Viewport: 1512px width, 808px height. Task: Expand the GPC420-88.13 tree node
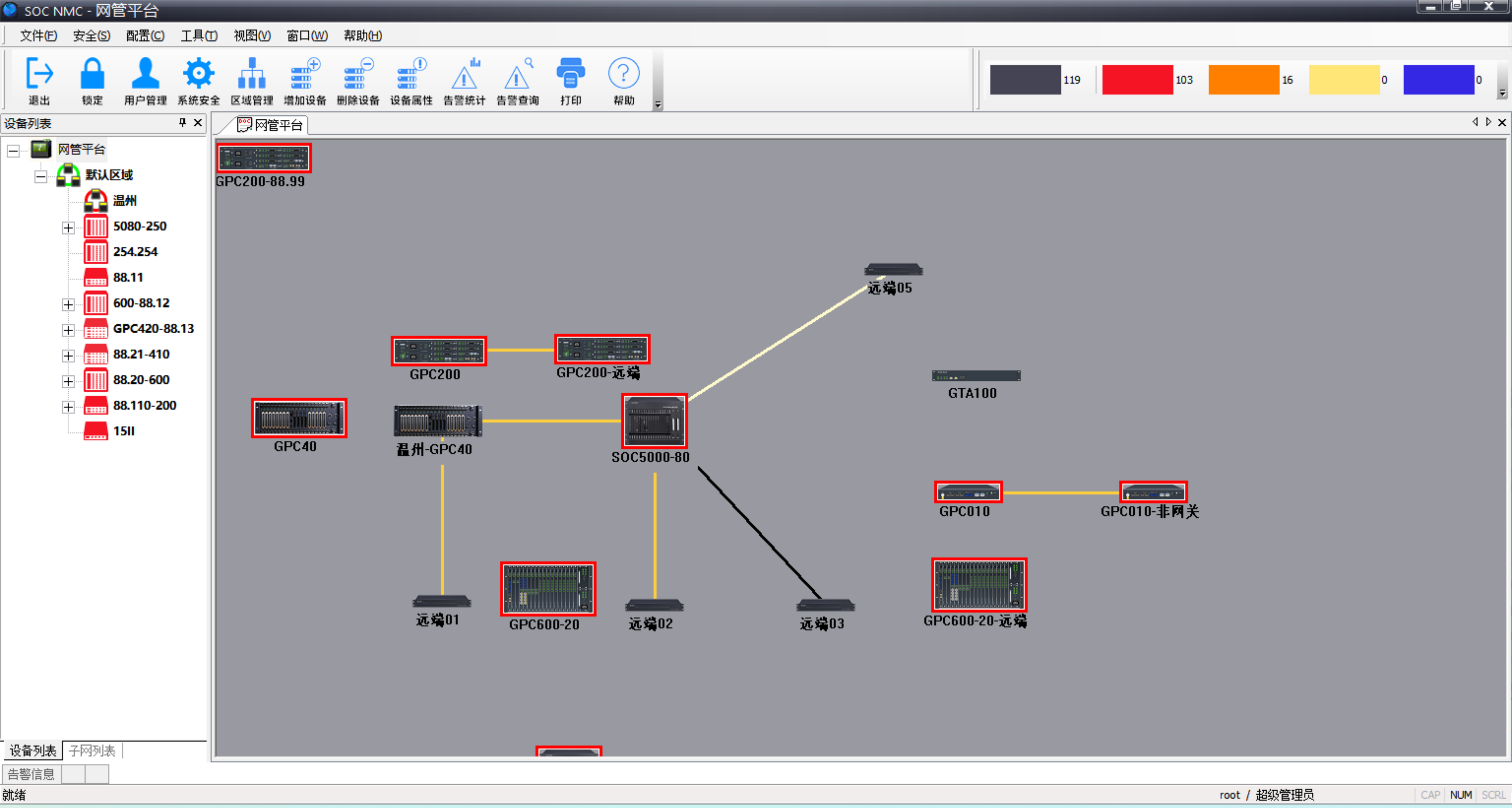pyautogui.click(x=68, y=330)
